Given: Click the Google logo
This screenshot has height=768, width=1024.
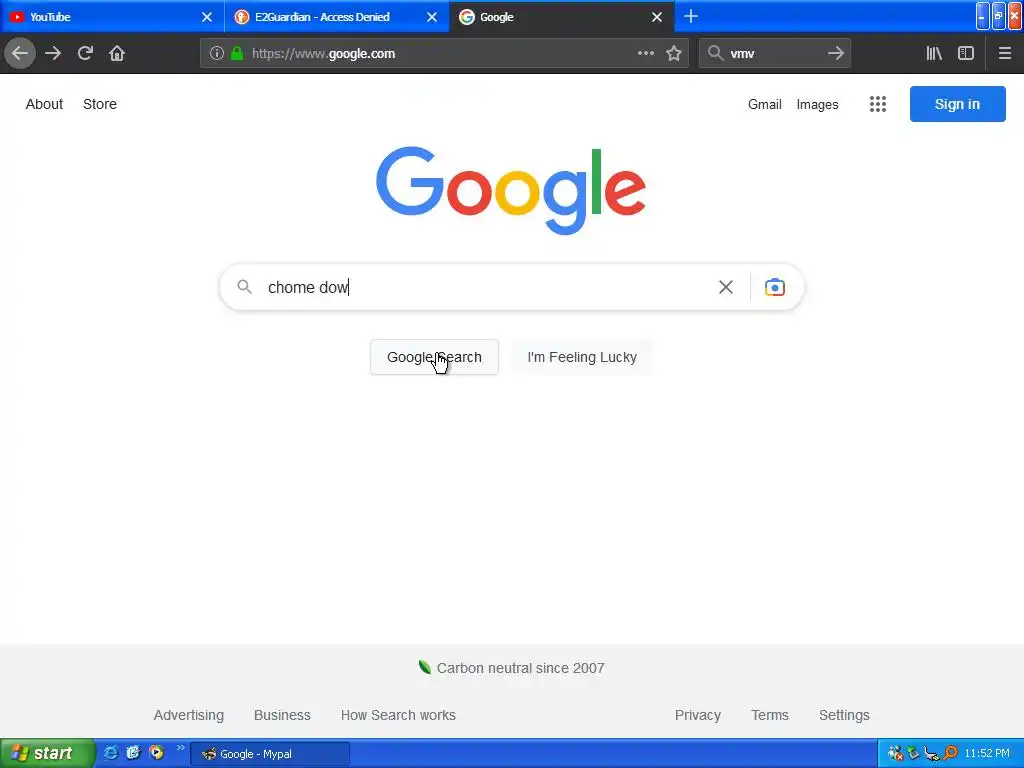Looking at the screenshot, I should coord(511,189).
